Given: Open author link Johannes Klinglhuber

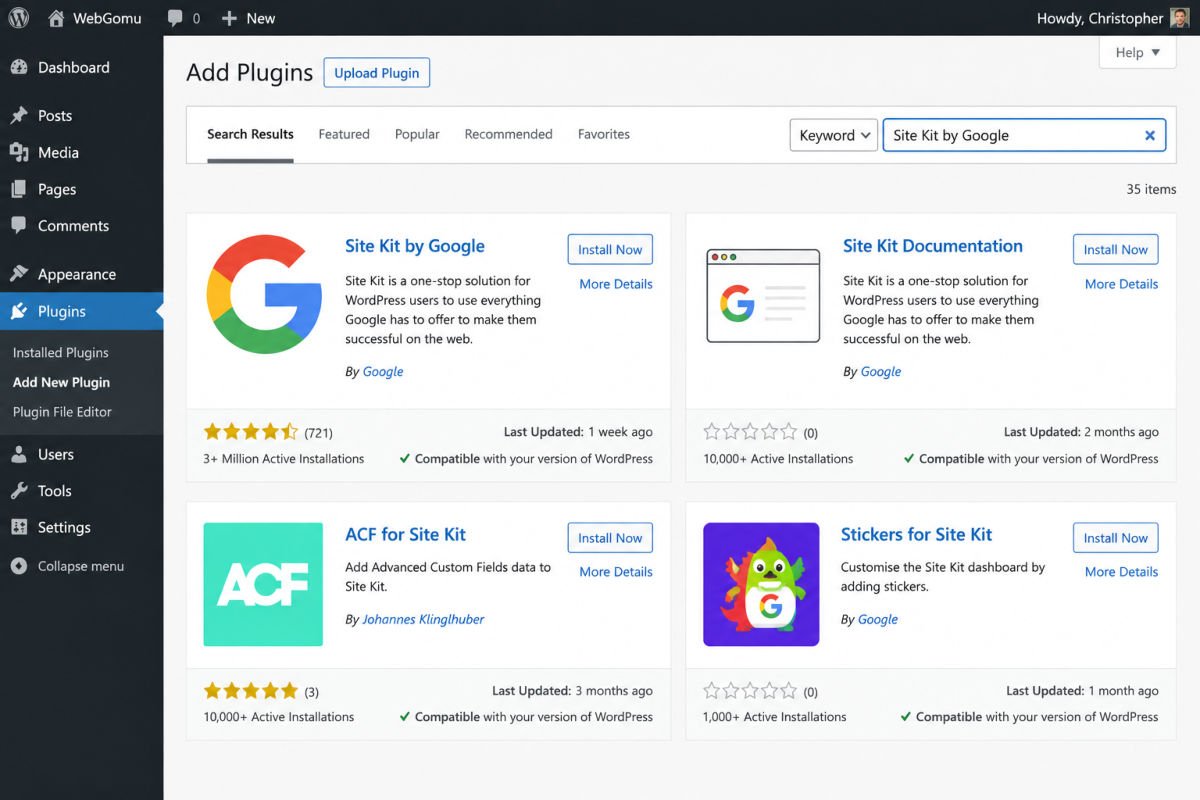Looking at the screenshot, I should tap(423, 619).
